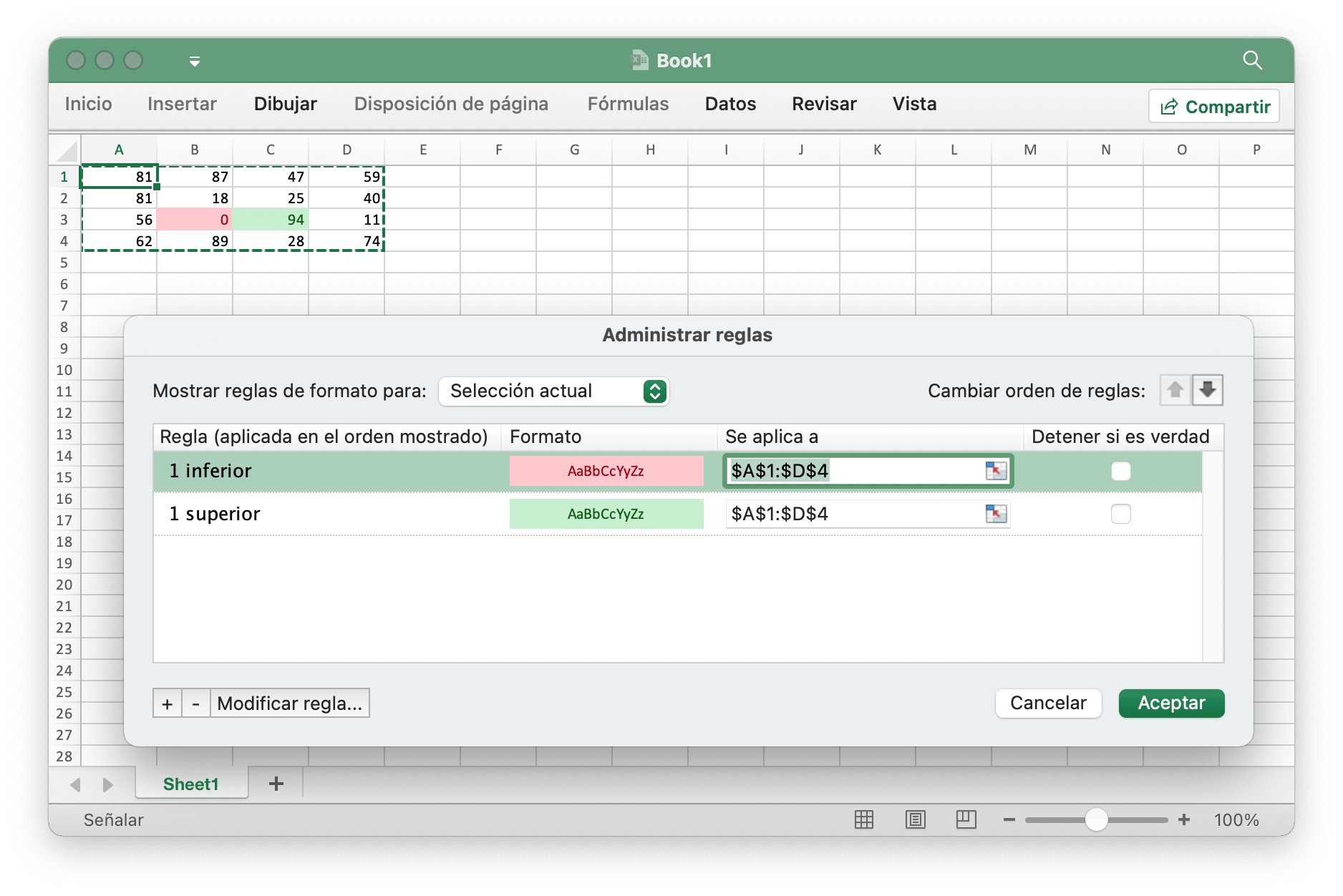Switch to Page Layout view icon
The width and height of the screenshot is (1343, 896).
point(915,819)
